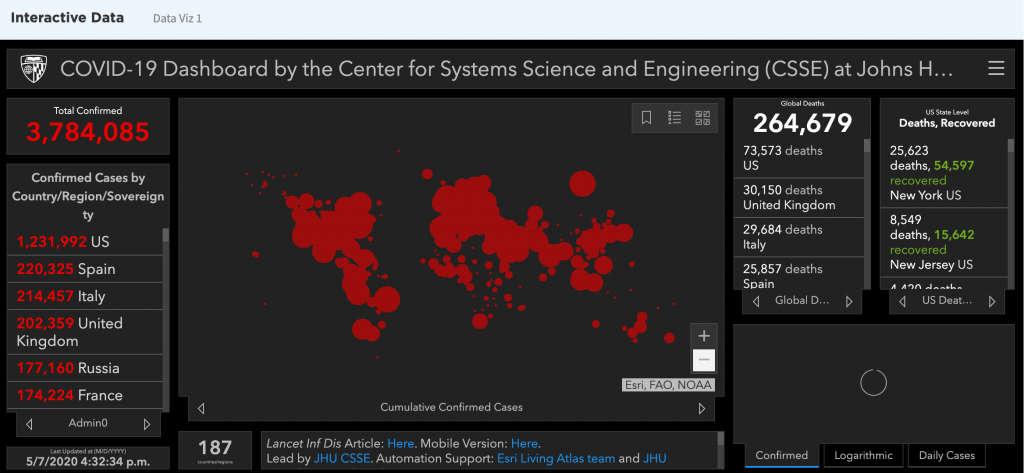The height and width of the screenshot is (473, 1024).
Task: Open the hamburger menu in dashboard header
Action: click(x=995, y=69)
